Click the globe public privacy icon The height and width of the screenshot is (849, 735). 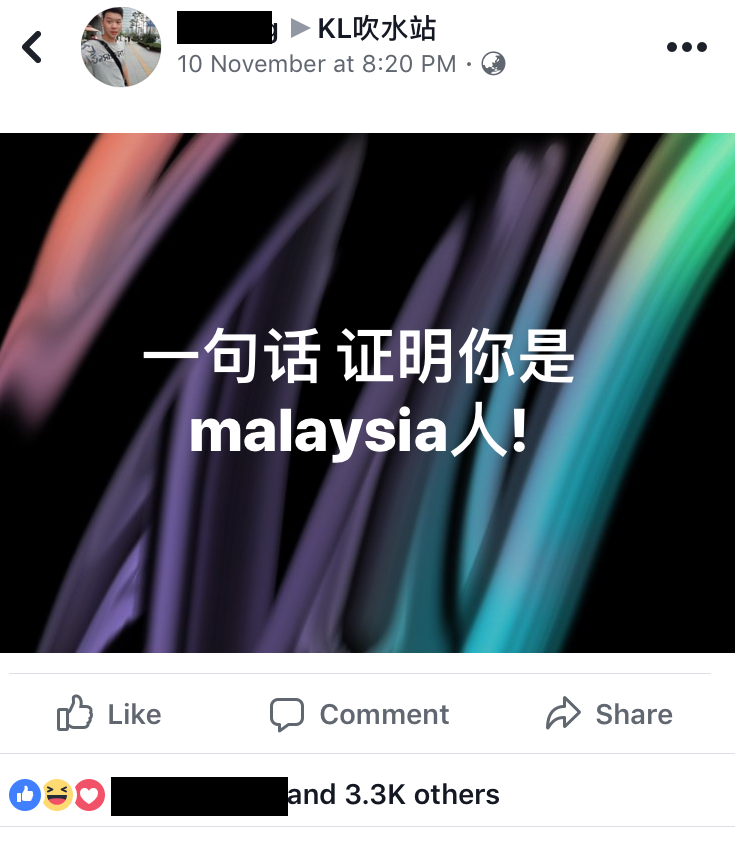coord(493,64)
